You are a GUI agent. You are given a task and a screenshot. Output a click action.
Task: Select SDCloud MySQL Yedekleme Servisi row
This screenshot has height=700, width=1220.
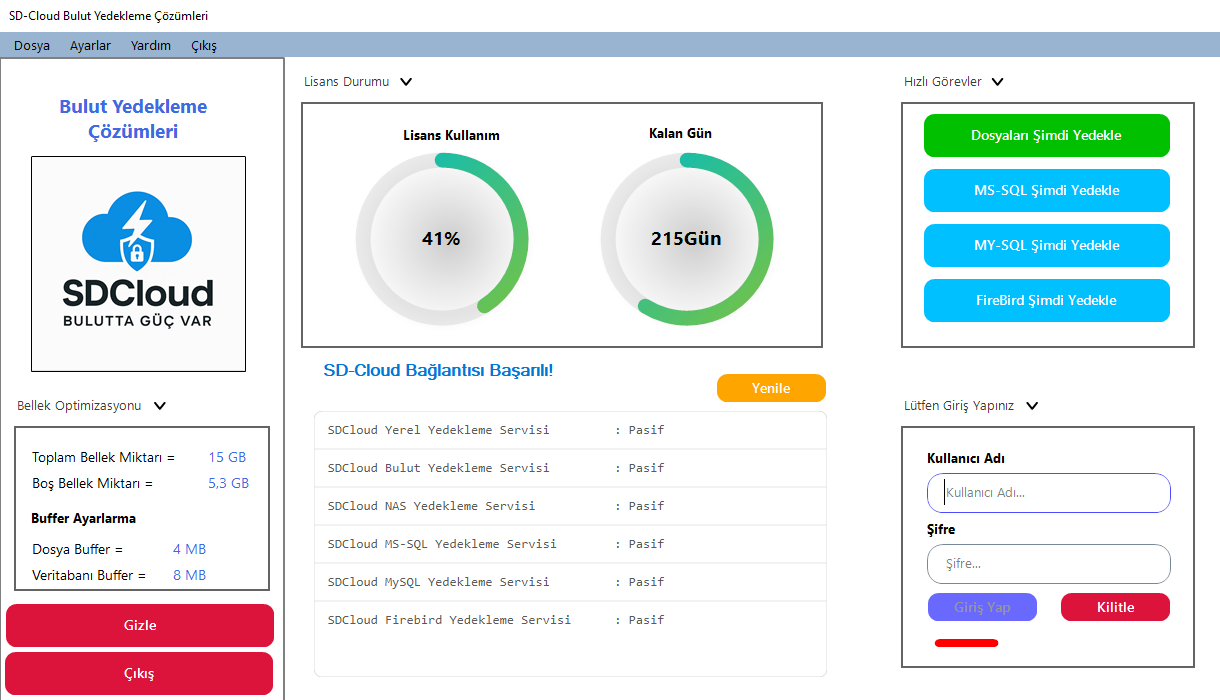click(570, 583)
